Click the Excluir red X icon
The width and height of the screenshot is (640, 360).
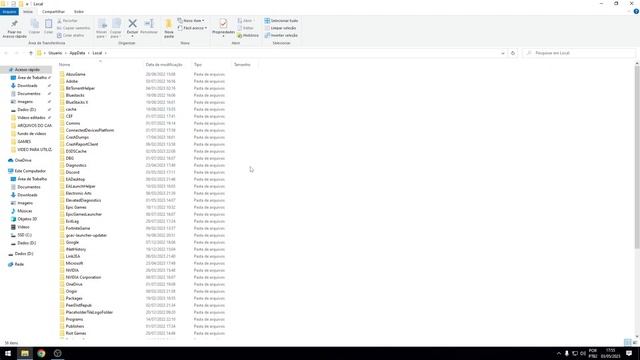[x=132, y=24]
